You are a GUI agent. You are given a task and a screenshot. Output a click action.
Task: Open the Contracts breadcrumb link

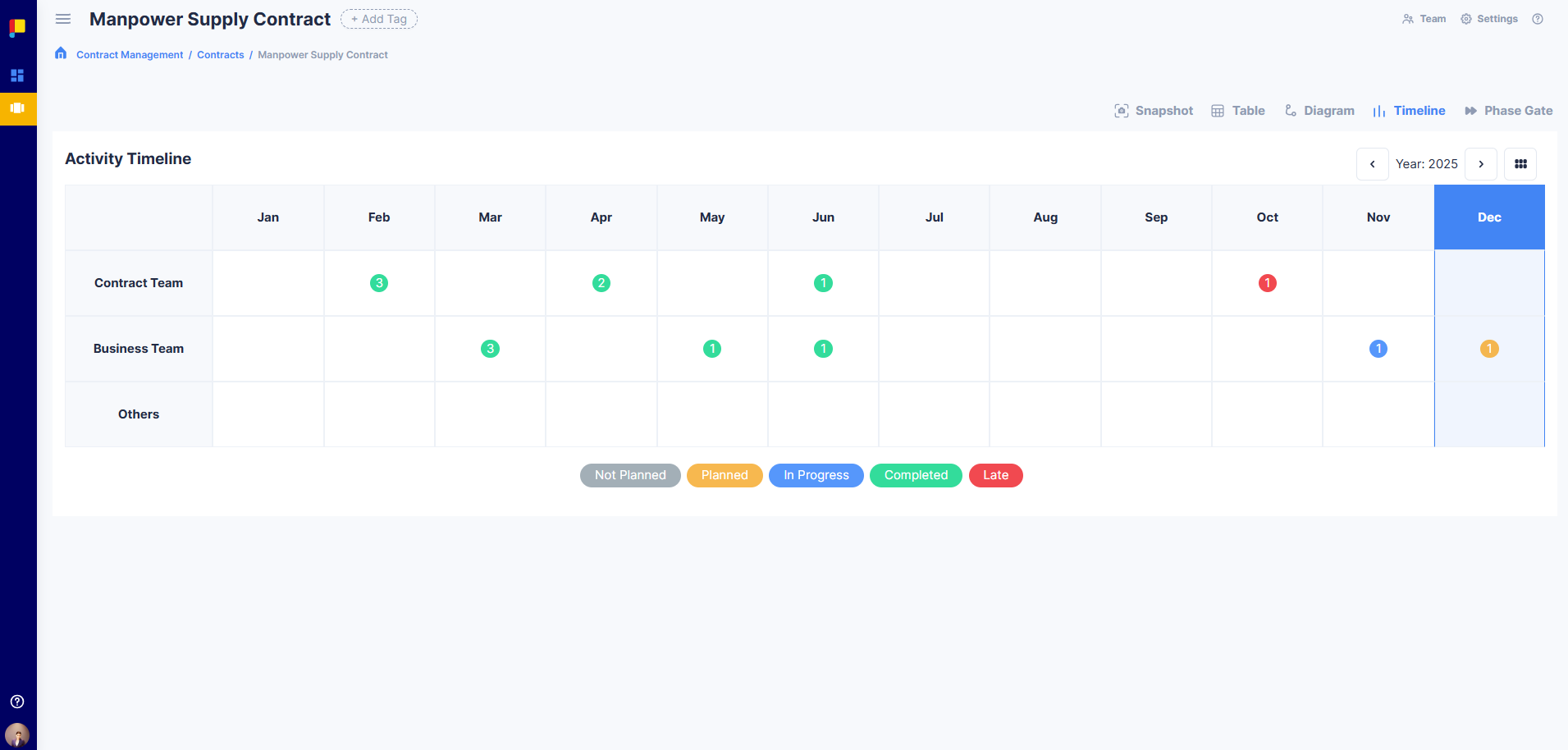(220, 54)
